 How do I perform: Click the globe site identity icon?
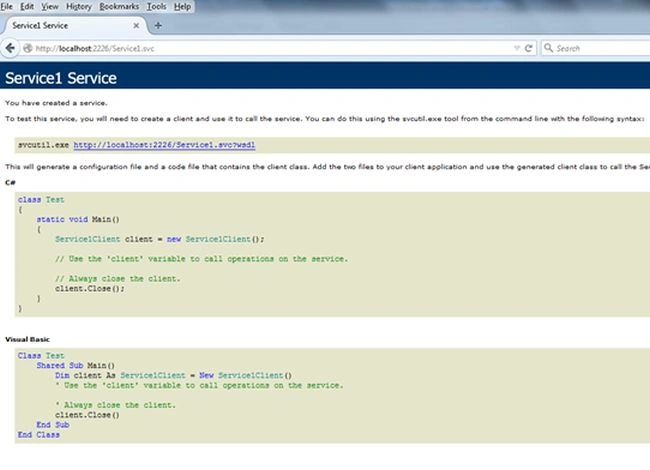(x=27, y=48)
